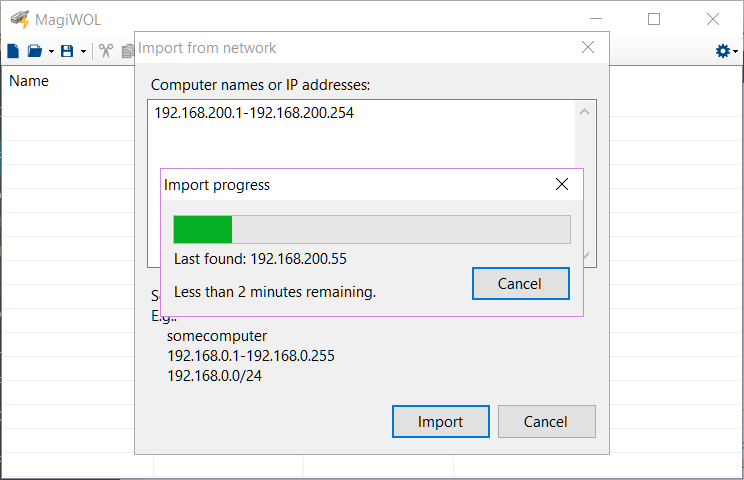The height and width of the screenshot is (480, 744).
Task: Click the Save disk toolbar icon
Action: click(67, 51)
